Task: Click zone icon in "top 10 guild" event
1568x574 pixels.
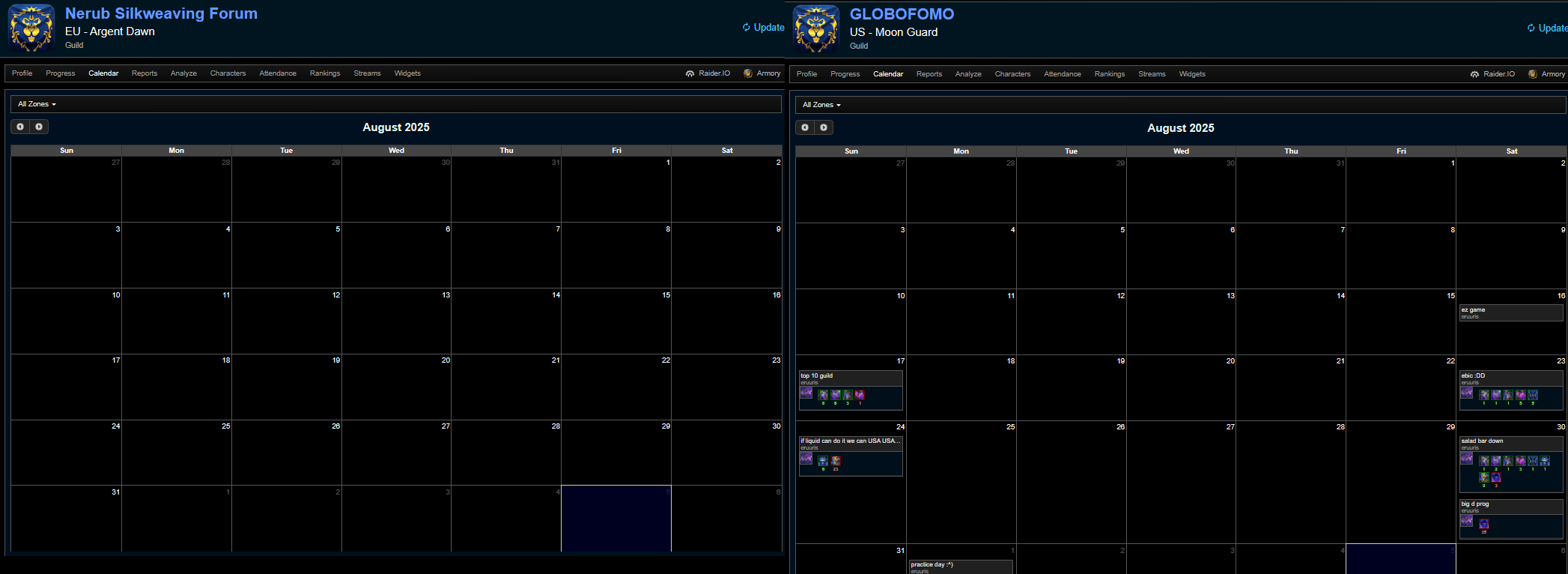Action: [x=806, y=392]
